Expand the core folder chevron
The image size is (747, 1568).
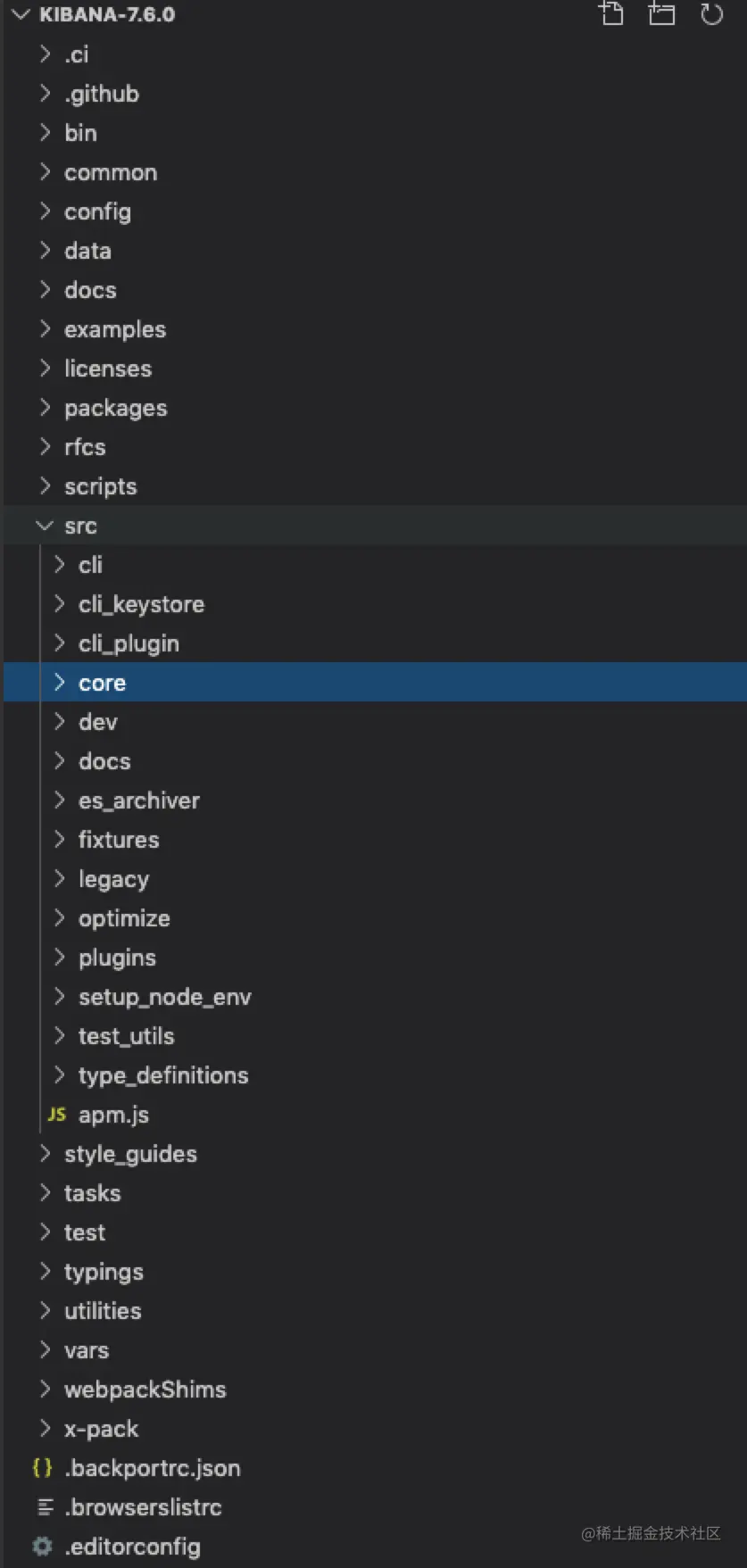(59, 683)
